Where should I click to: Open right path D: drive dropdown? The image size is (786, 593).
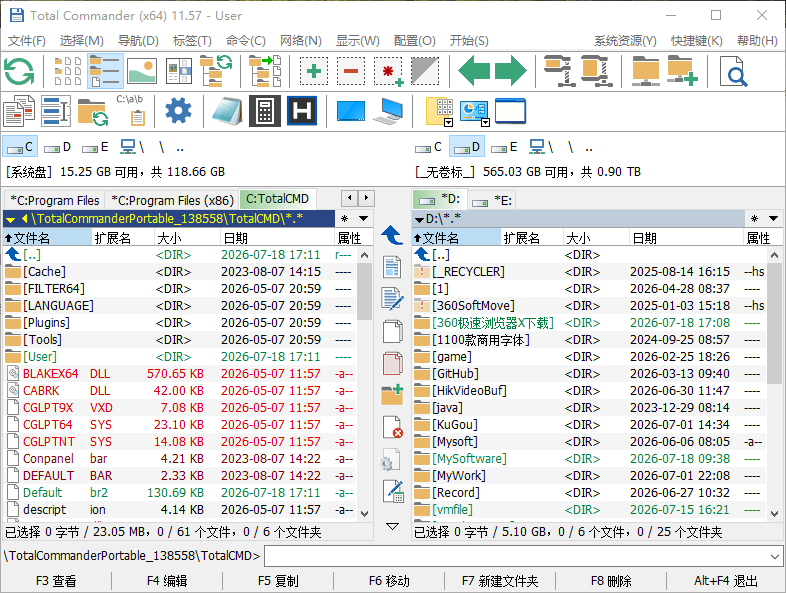coord(420,219)
